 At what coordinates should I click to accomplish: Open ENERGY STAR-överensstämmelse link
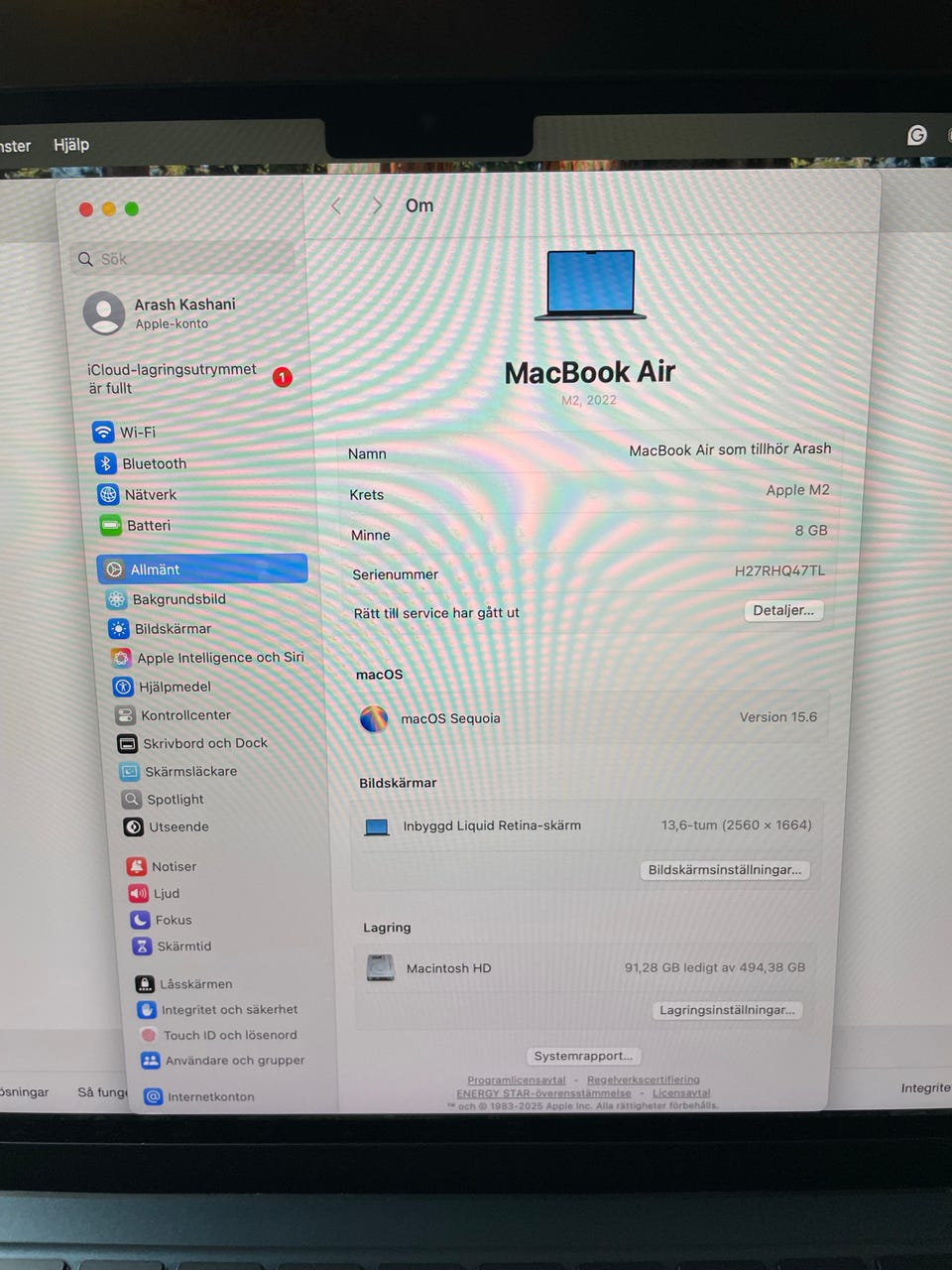[543, 1092]
